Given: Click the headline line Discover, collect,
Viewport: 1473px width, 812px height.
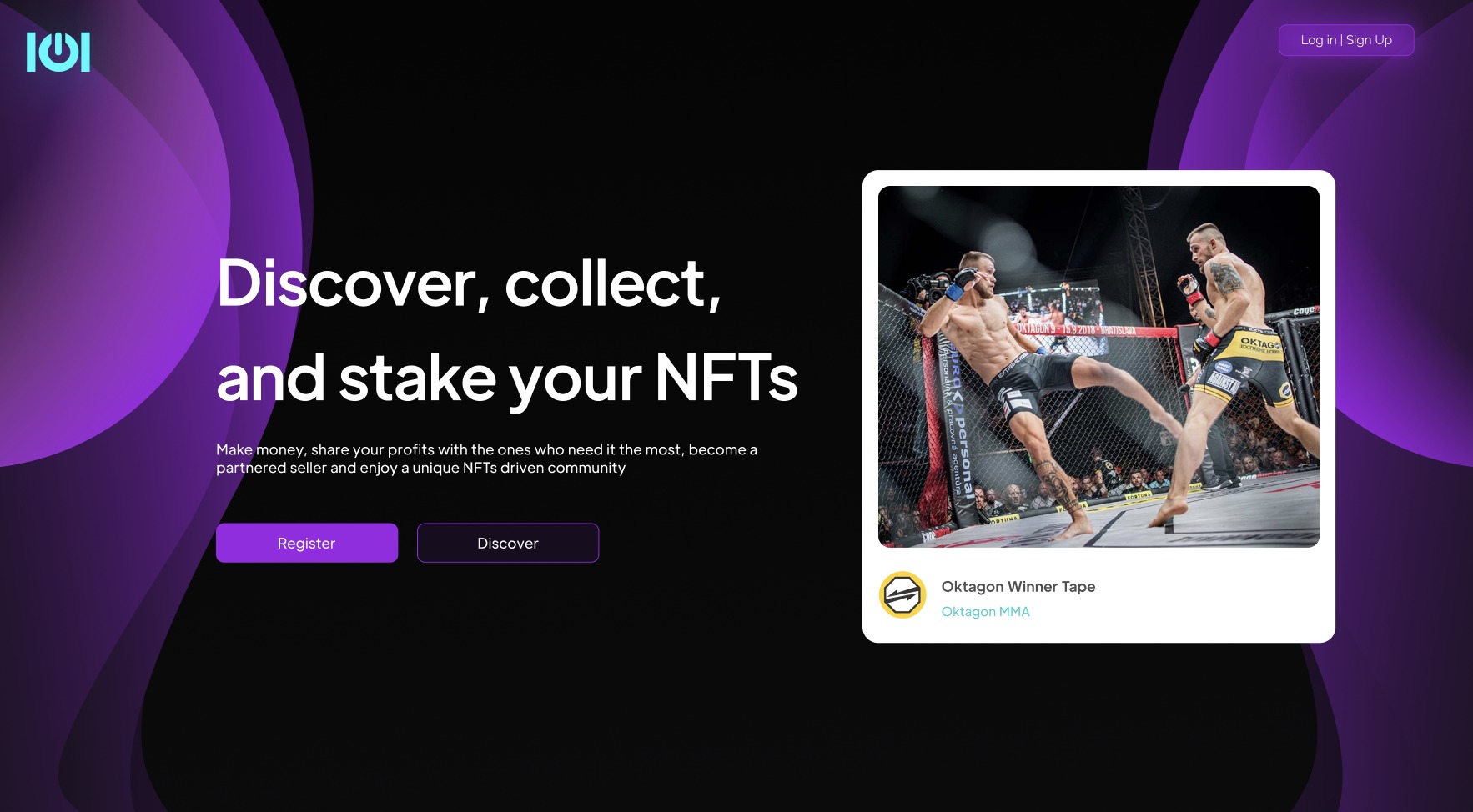Looking at the screenshot, I should 469,284.
